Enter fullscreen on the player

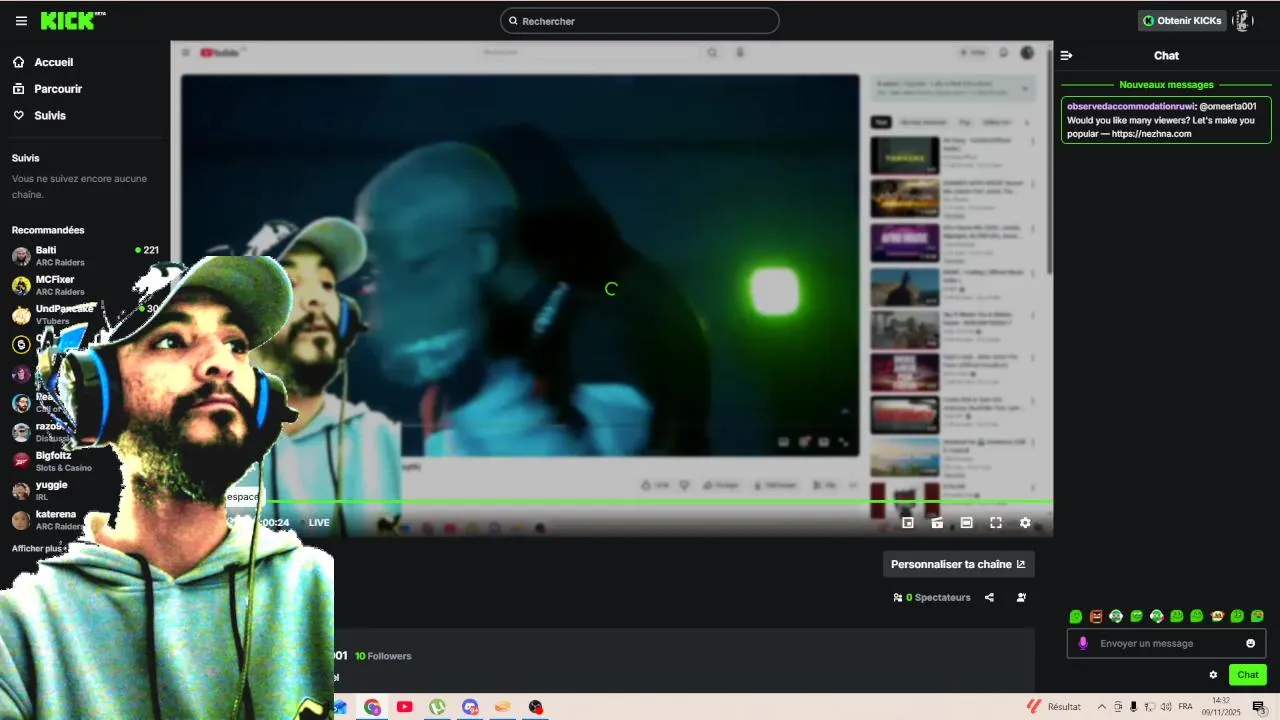(x=996, y=523)
